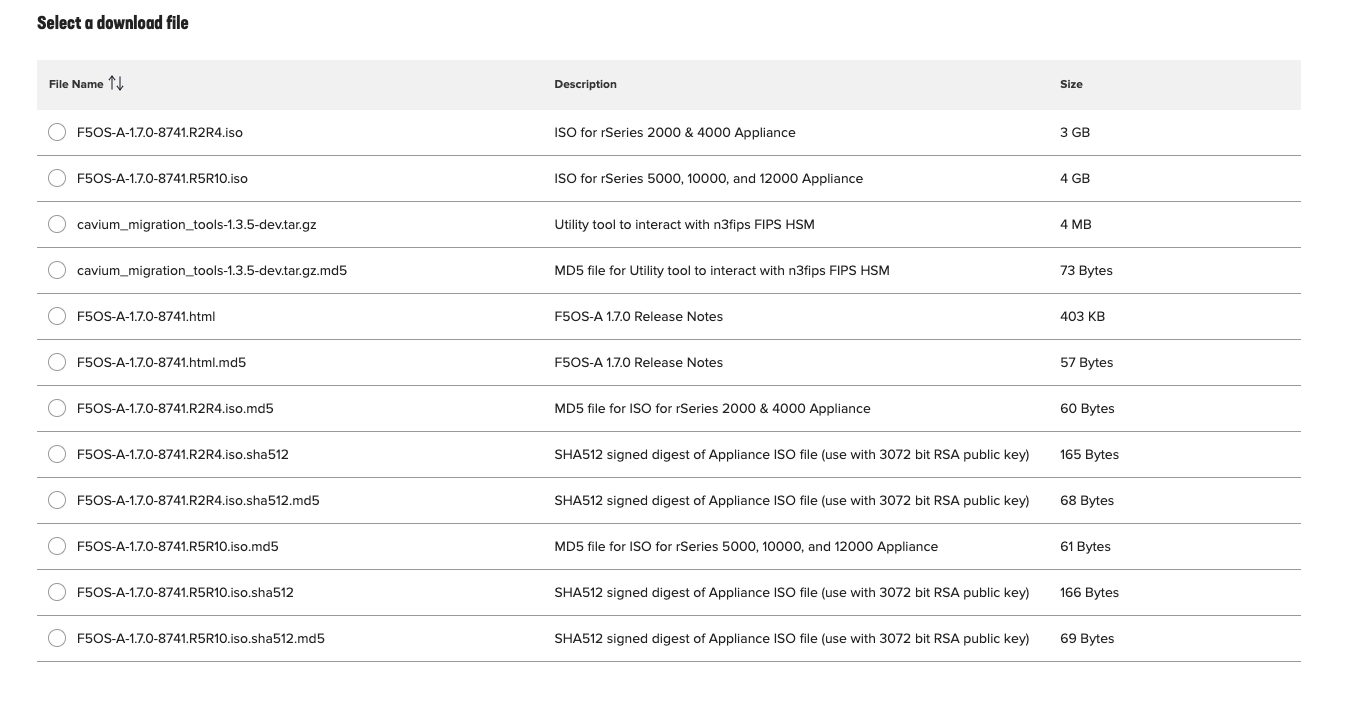This screenshot has height=708, width=1352.
Task: Select the F5OS-A-1.7.0-8741.R5R10.iso radio button
Action: tap(57, 178)
